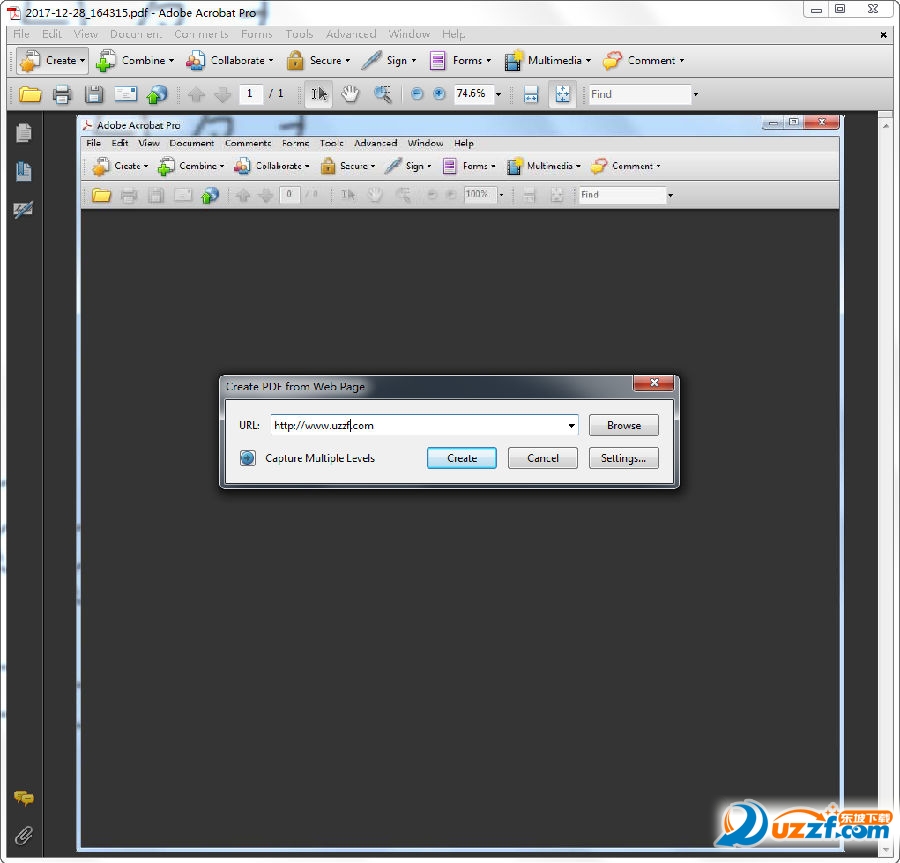Click the zoom out minus button
The height and width of the screenshot is (863, 900).
[417, 94]
